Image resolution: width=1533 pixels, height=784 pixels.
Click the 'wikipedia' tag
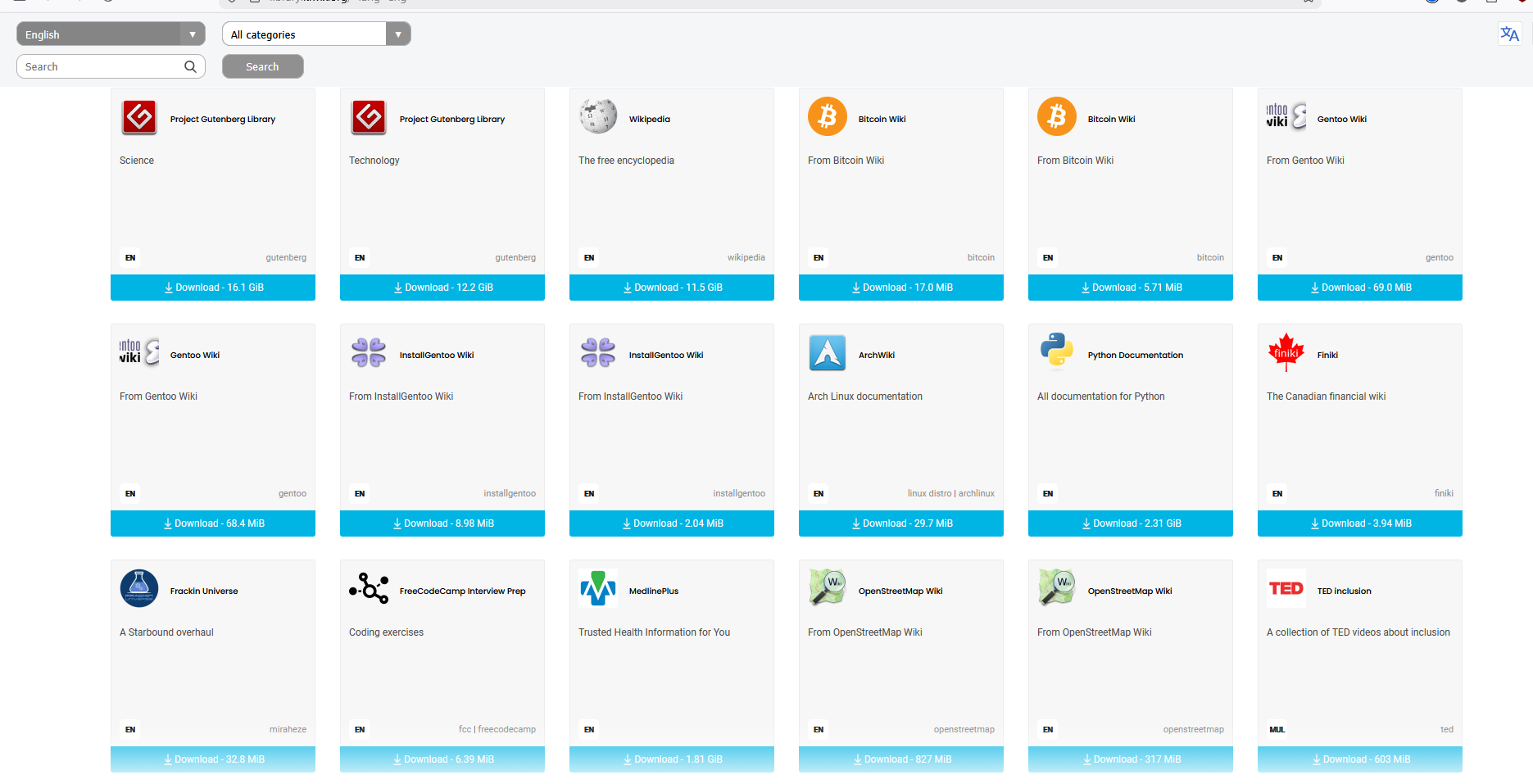(746, 257)
